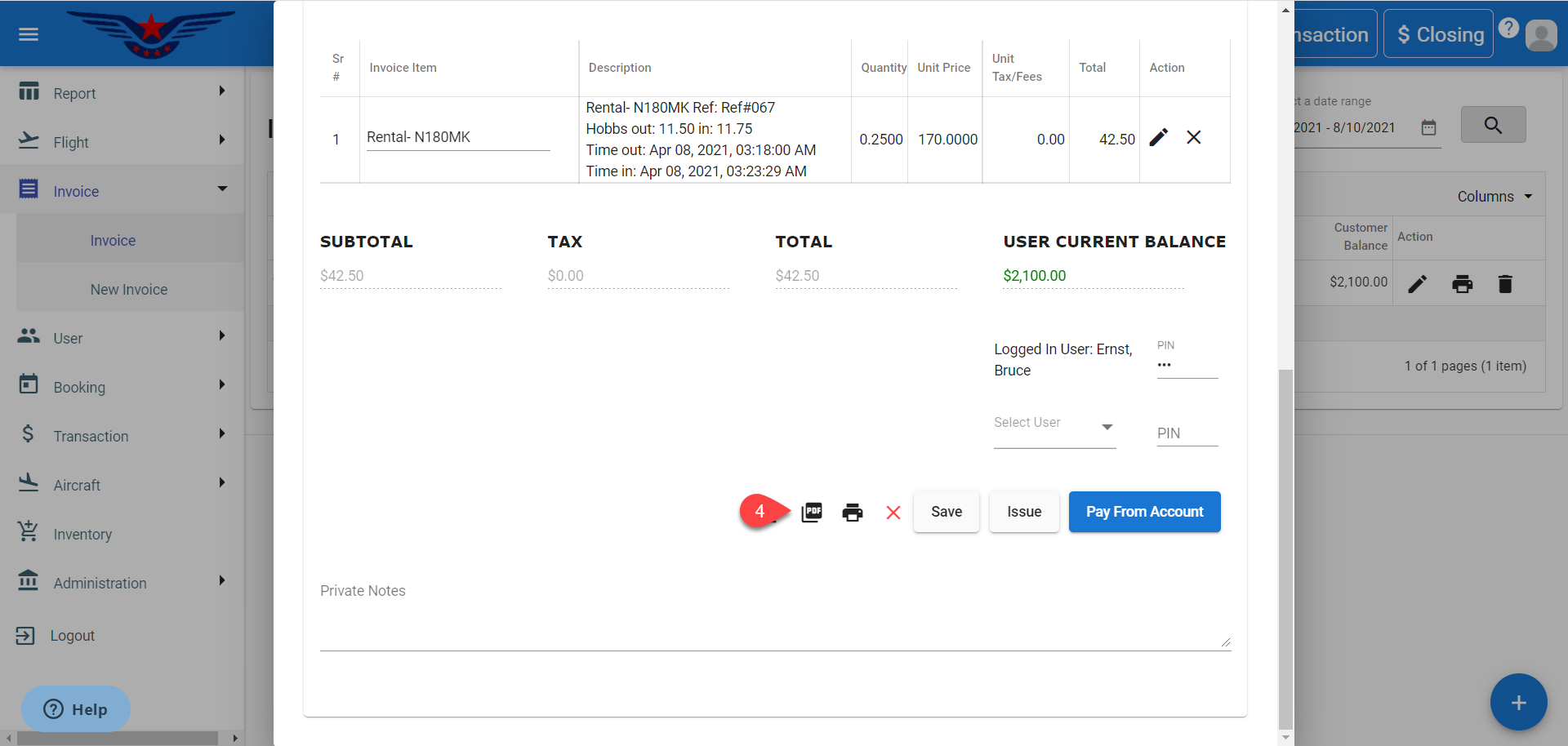Open the date range calendar picker
This screenshot has width=1568, height=746.
pyautogui.click(x=1428, y=127)
